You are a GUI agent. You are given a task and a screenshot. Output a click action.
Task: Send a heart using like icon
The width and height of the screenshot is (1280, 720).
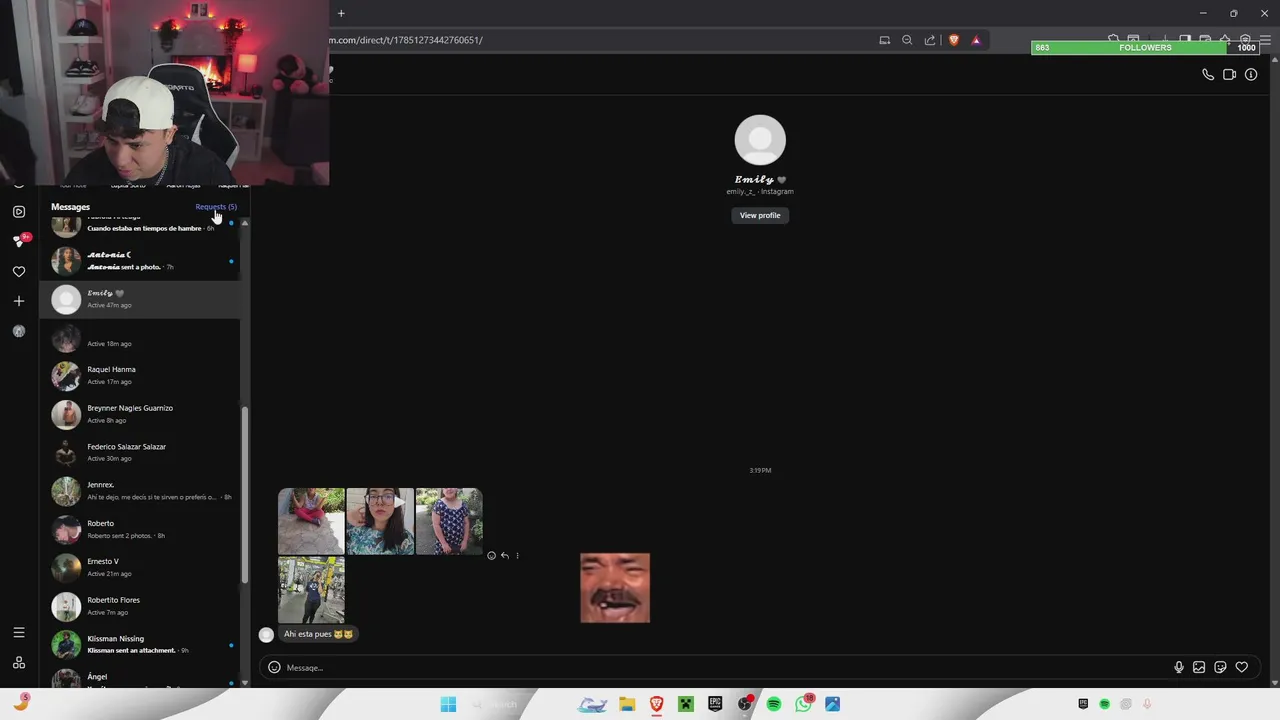pyautogui.click(x=1241, y=668)
